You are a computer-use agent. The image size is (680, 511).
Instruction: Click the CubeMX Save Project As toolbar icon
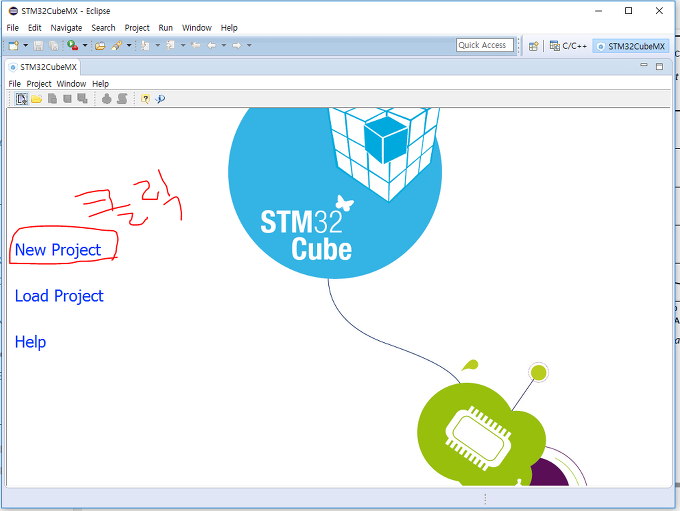click(x=67, y=99)
